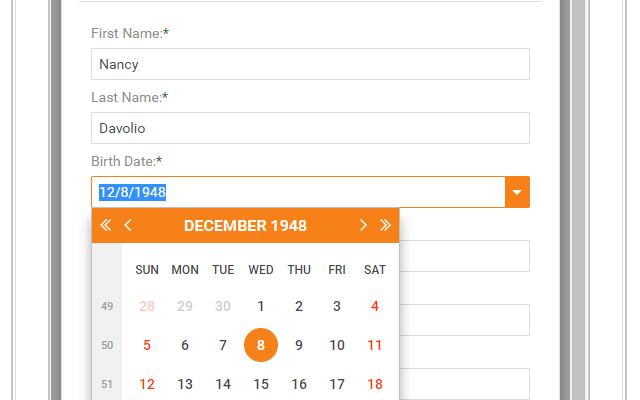The image size is (640, 400).
Task: Go to previous month arrow
Action: click(128, 226)
